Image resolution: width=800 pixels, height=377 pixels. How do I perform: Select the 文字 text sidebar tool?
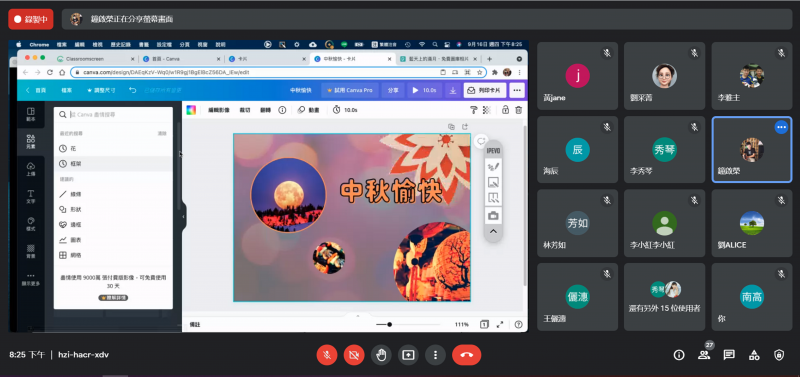click(31, 196)
